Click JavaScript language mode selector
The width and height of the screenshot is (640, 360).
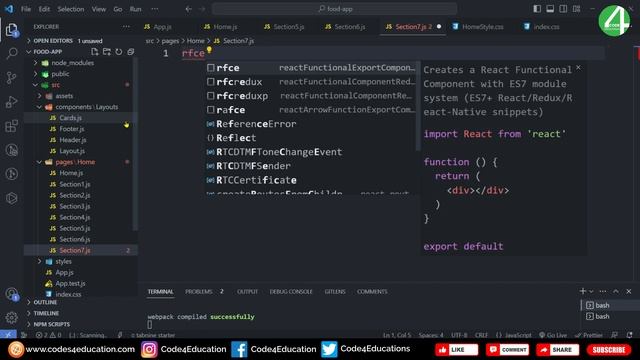click(x=513, y=335)
